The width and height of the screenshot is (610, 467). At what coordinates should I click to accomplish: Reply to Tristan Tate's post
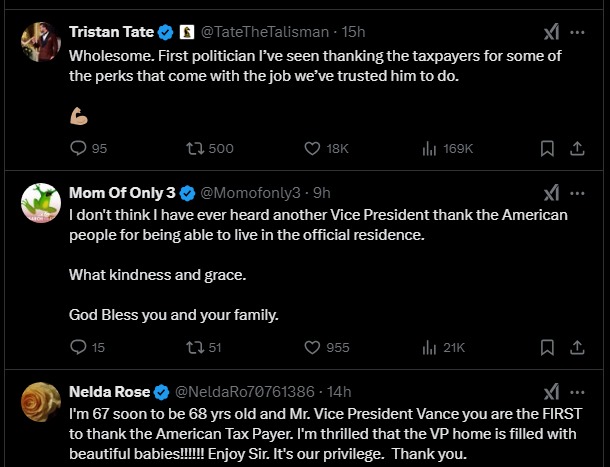[79, 148]
